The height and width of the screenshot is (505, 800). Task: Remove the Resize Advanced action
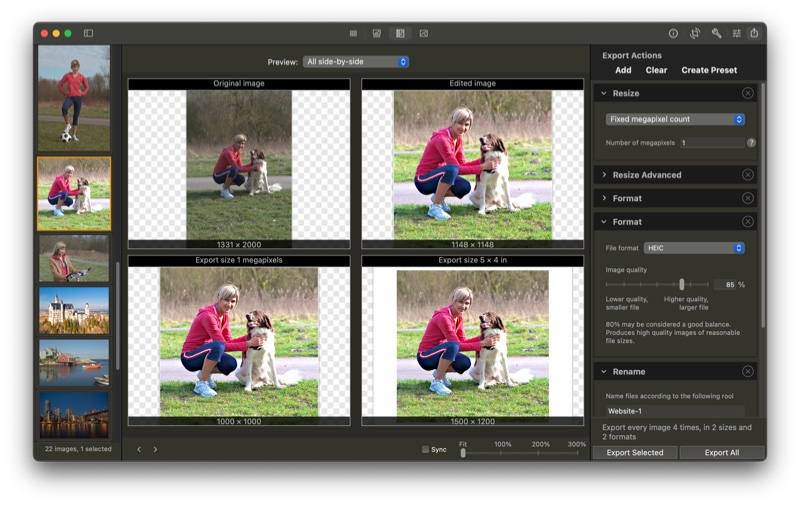[x=747, y=175]
